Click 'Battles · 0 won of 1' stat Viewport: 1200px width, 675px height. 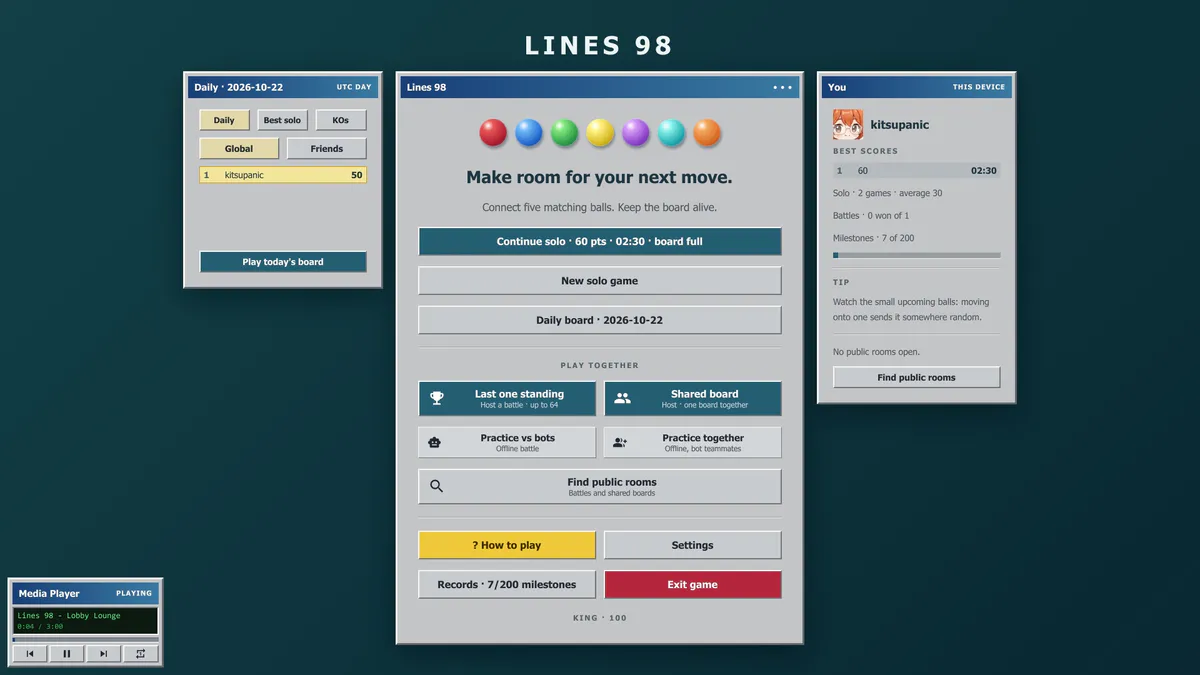tap(871, 216)
